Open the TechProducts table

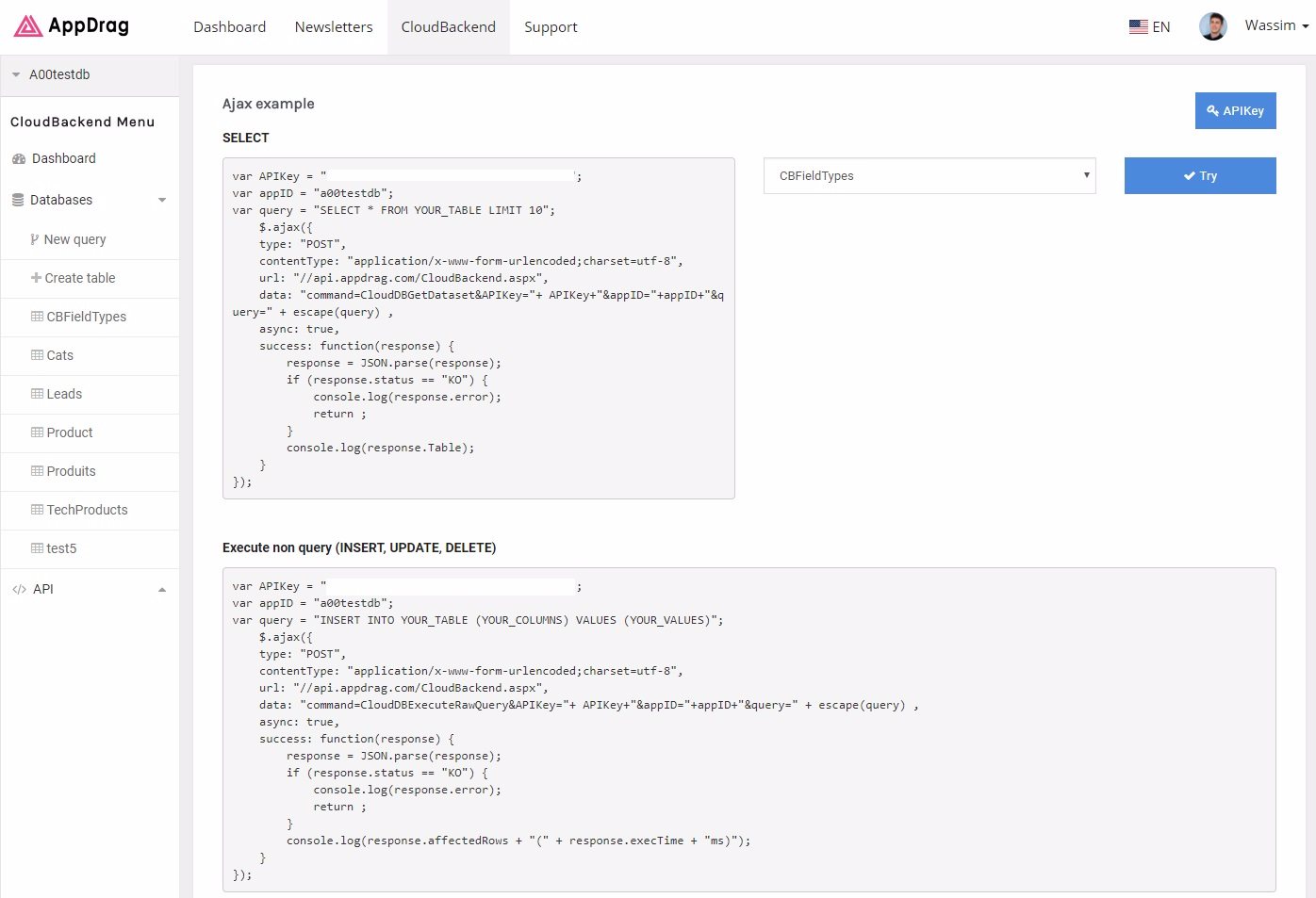click(x=90, y=510)
